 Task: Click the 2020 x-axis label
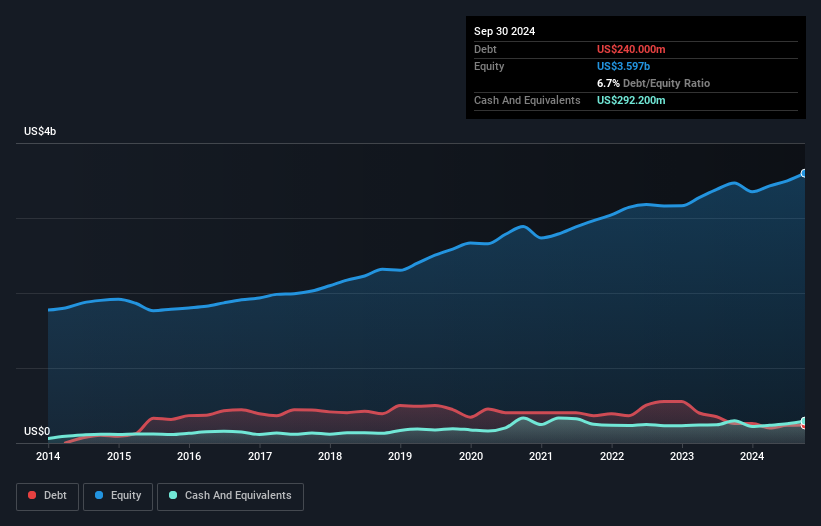pos(471,456)
